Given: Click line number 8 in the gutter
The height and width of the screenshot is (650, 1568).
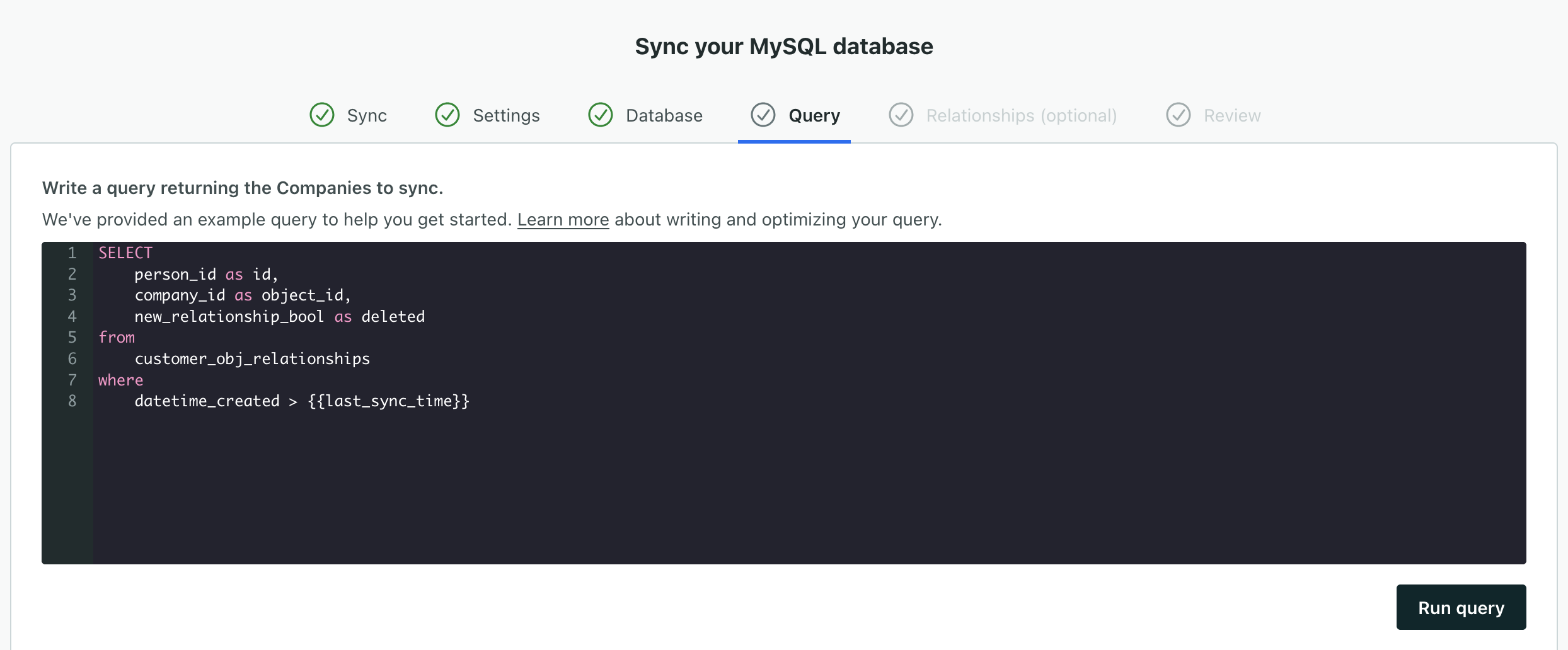Looking at the screenshot, I should 72,401.
